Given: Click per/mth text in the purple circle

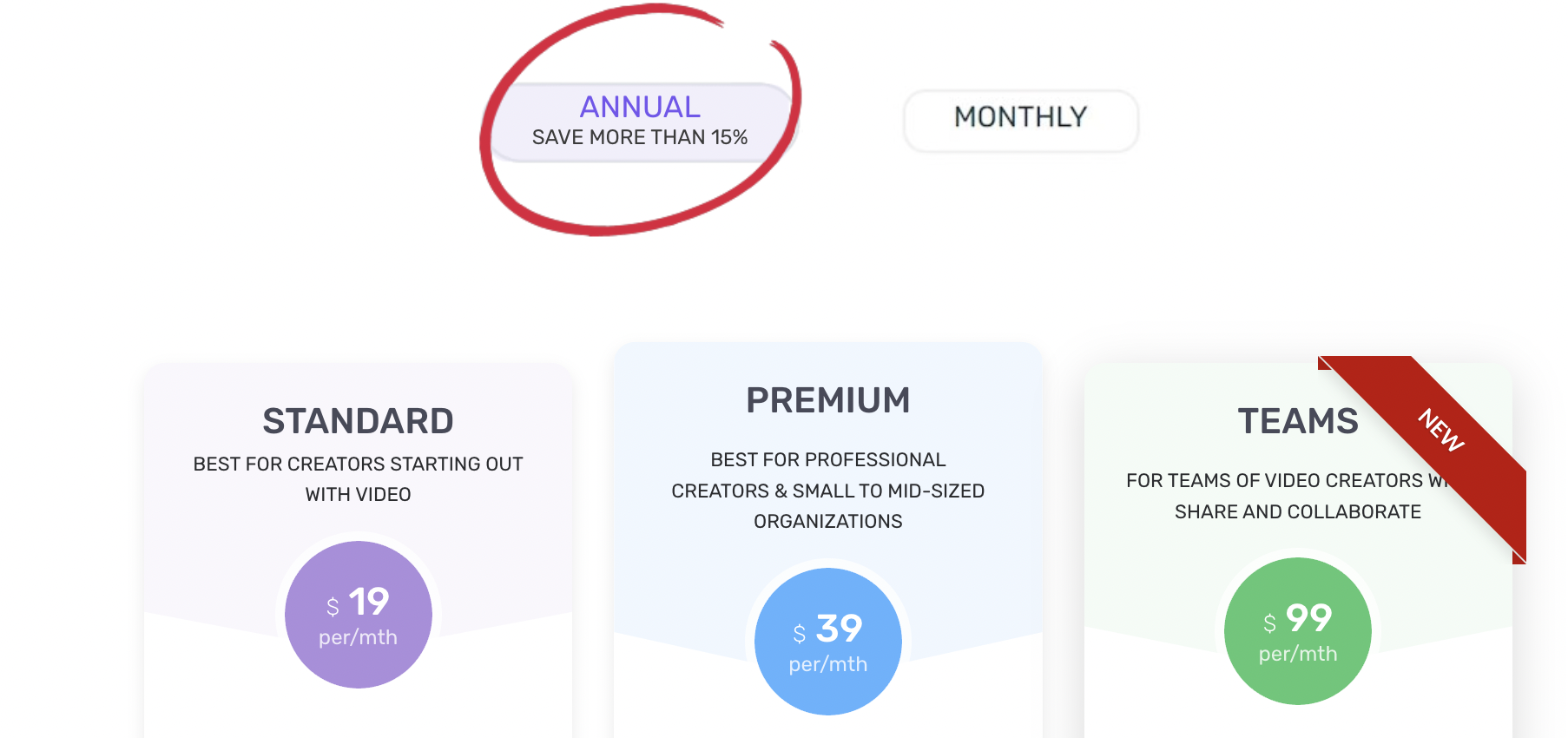Looking at the screenshot, I should (359, 637).
